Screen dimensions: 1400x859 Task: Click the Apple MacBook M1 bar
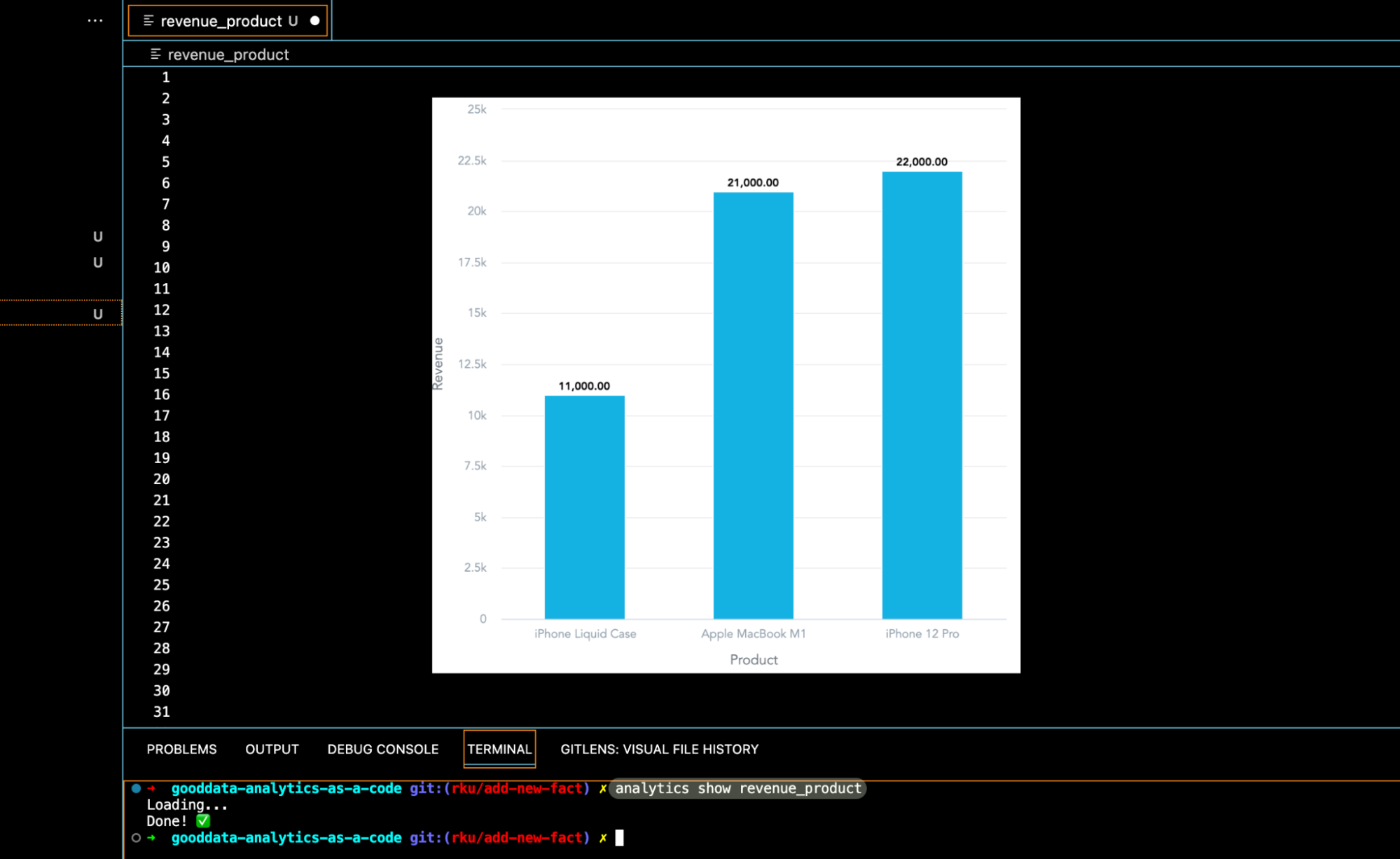(753, 405)
